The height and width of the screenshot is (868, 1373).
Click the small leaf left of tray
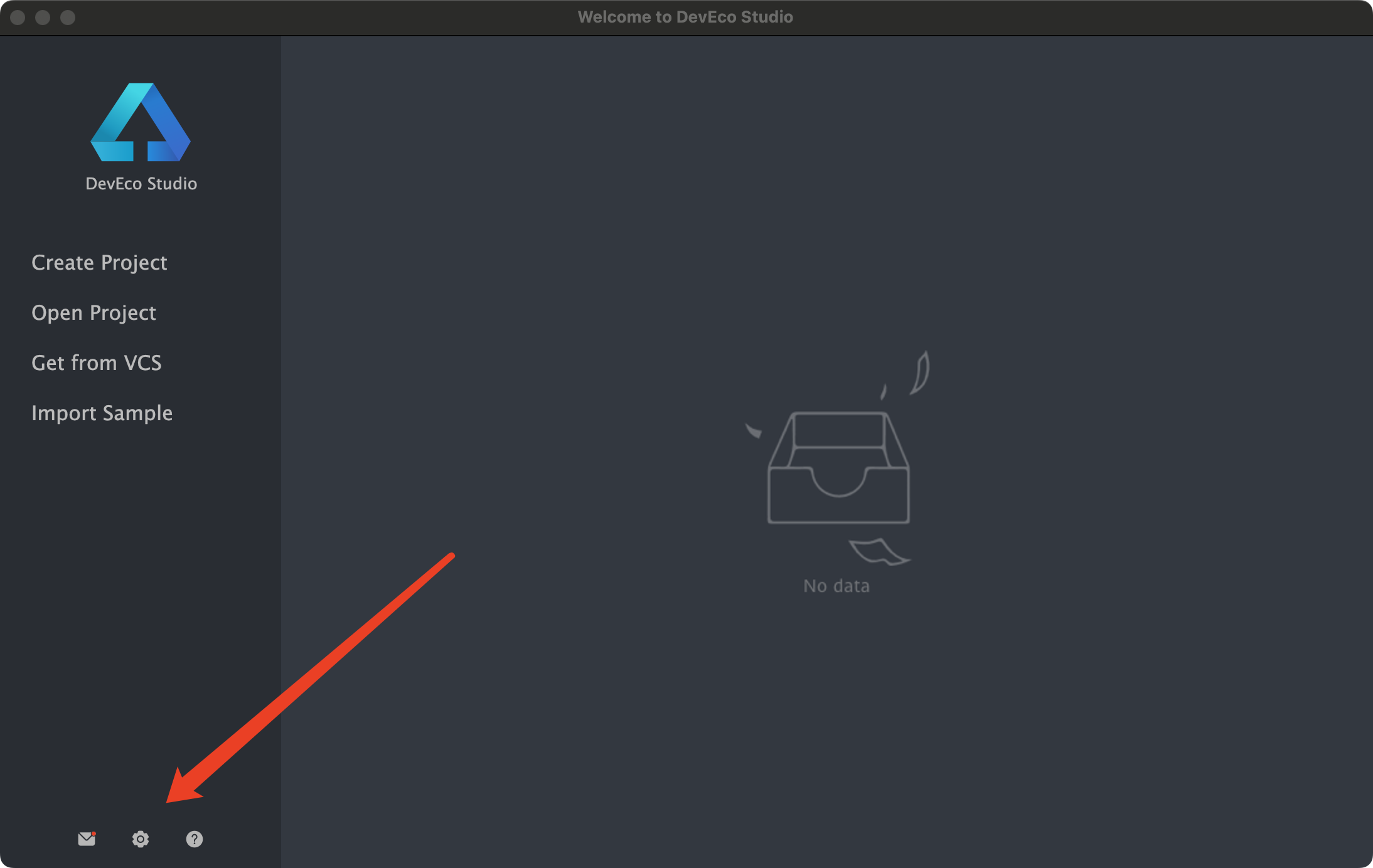tap(754, 431)
